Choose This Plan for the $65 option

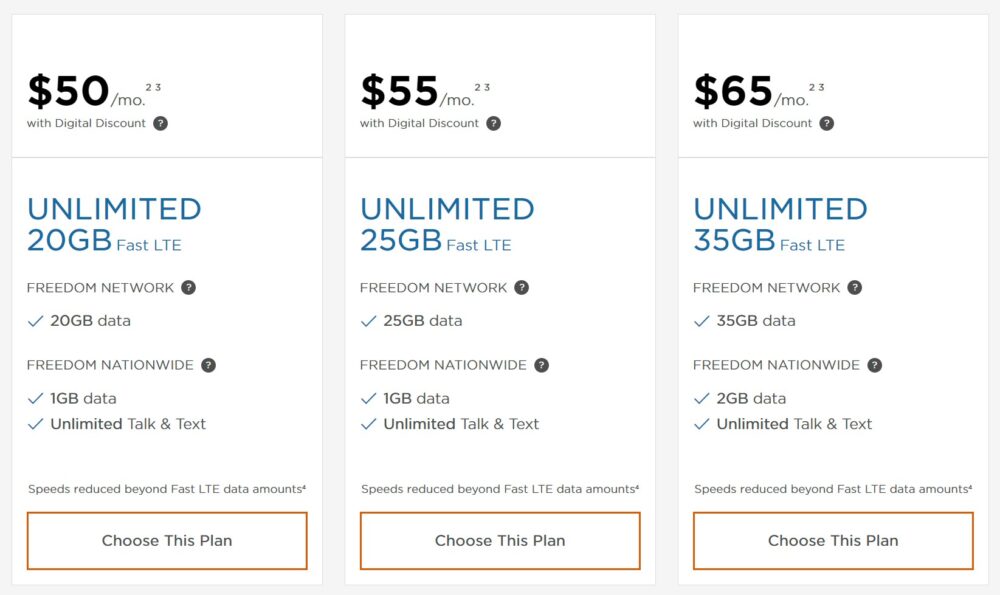pos(833,540)
